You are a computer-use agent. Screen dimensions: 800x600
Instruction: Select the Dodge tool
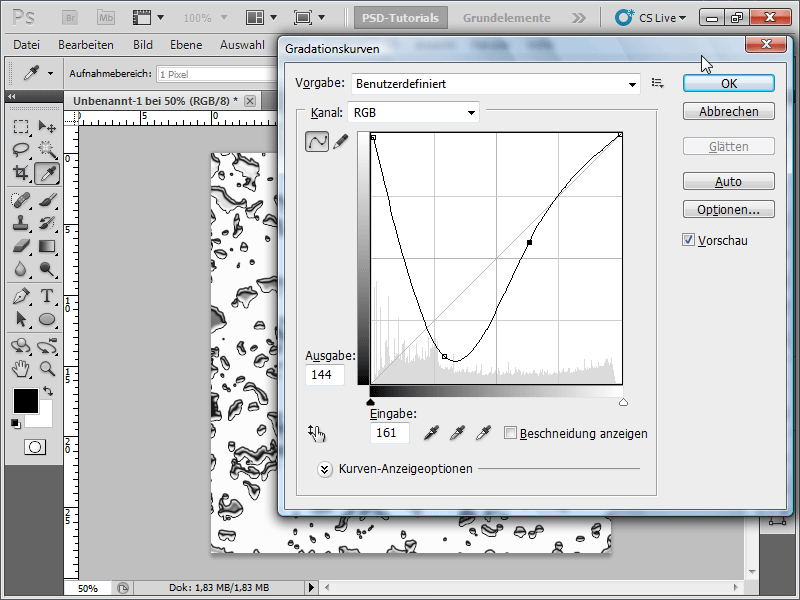[x=47, y=269]
